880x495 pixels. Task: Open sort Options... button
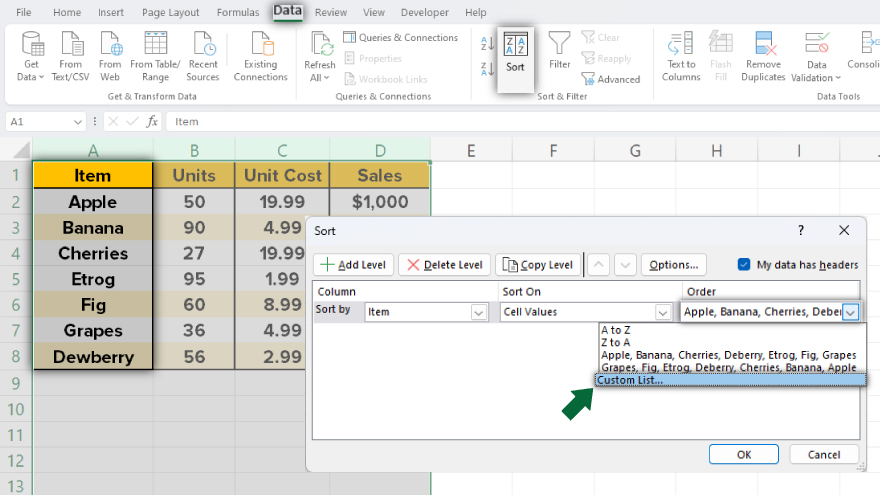tap(673, 265)
